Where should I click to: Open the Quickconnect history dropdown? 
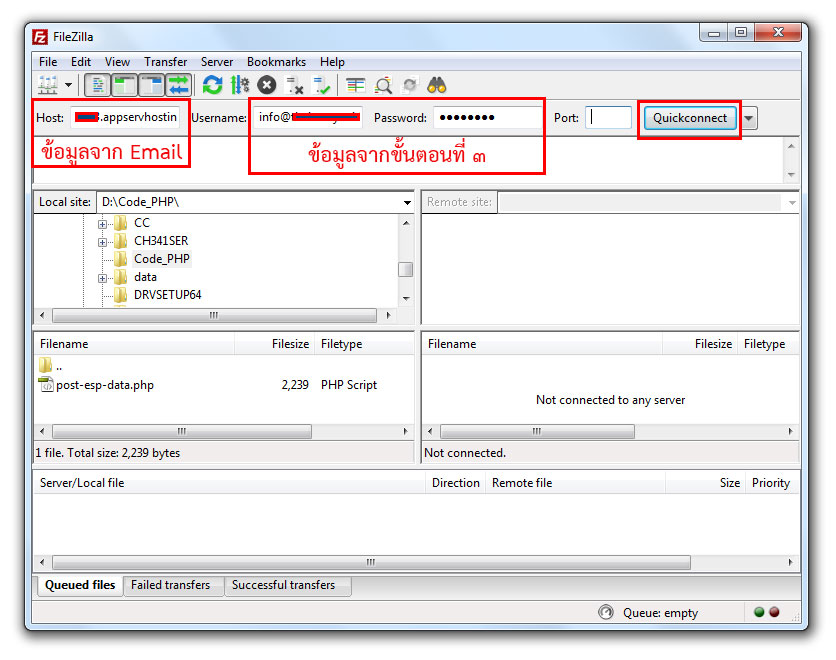[x=749, y=118]
